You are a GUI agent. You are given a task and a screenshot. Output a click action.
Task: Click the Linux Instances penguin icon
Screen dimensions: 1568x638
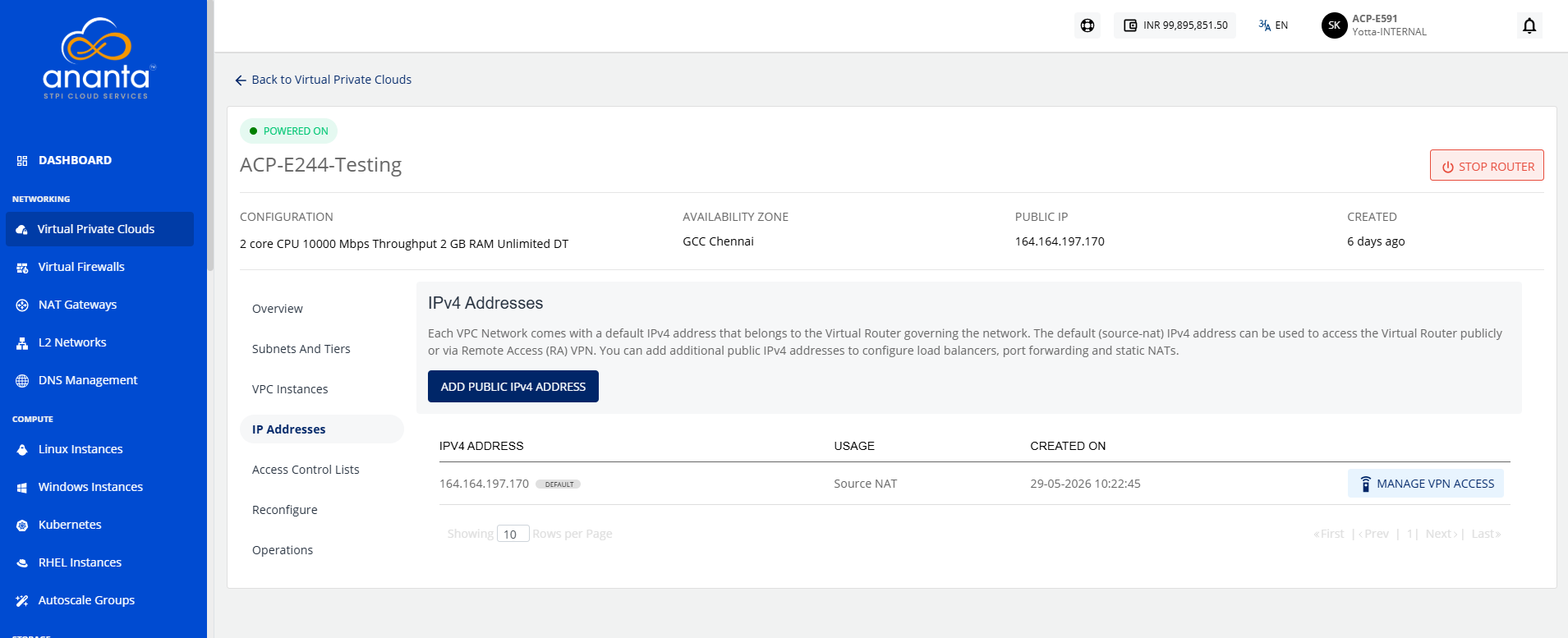(22, 450)
